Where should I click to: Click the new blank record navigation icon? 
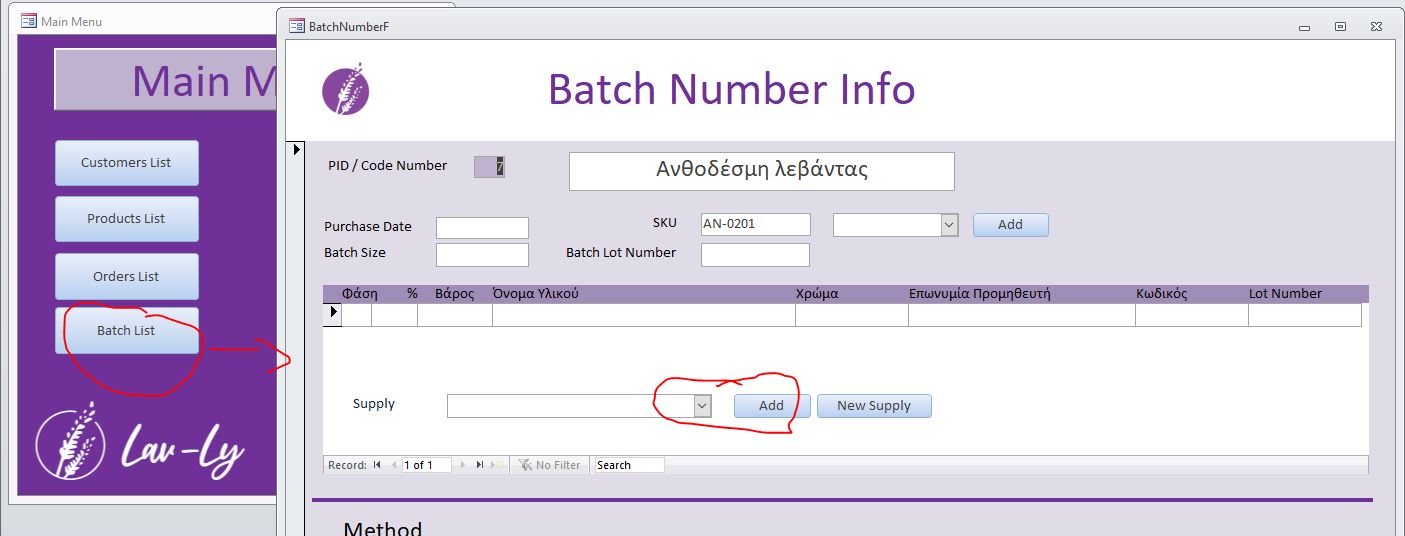pos(497,465)
